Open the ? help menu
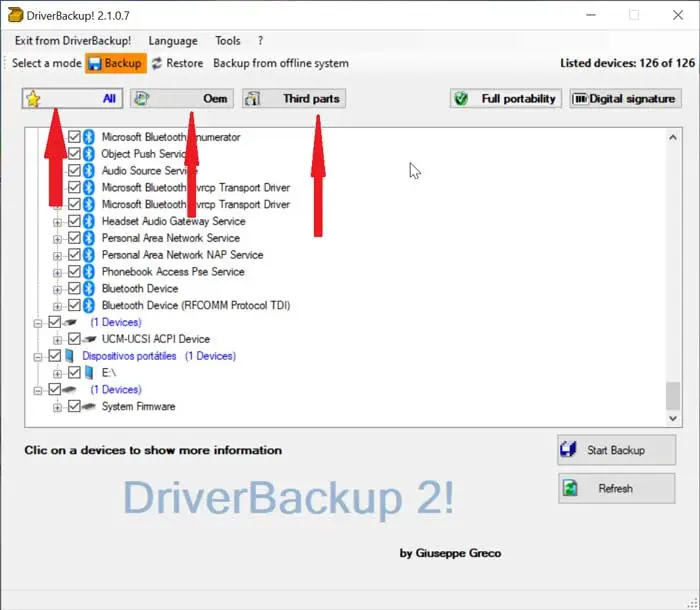700x610 pixels. click(260, 41)
